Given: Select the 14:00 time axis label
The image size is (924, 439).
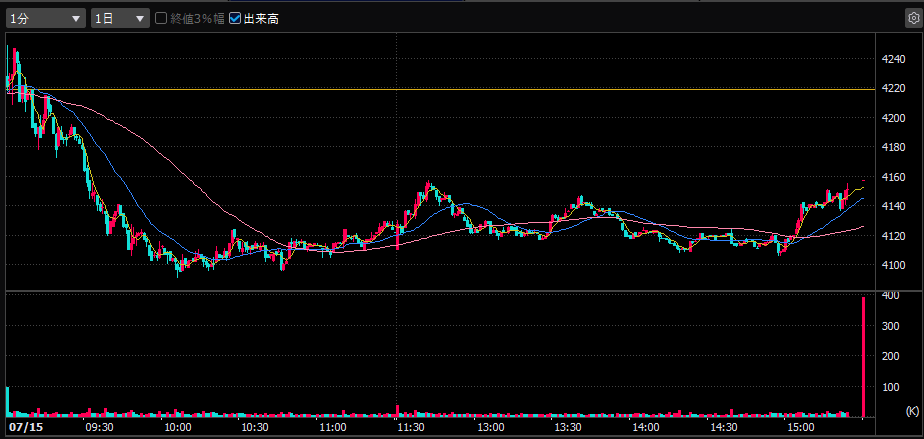Looking at the screenshot, I should pyautogui.click(x=646, y=426).
